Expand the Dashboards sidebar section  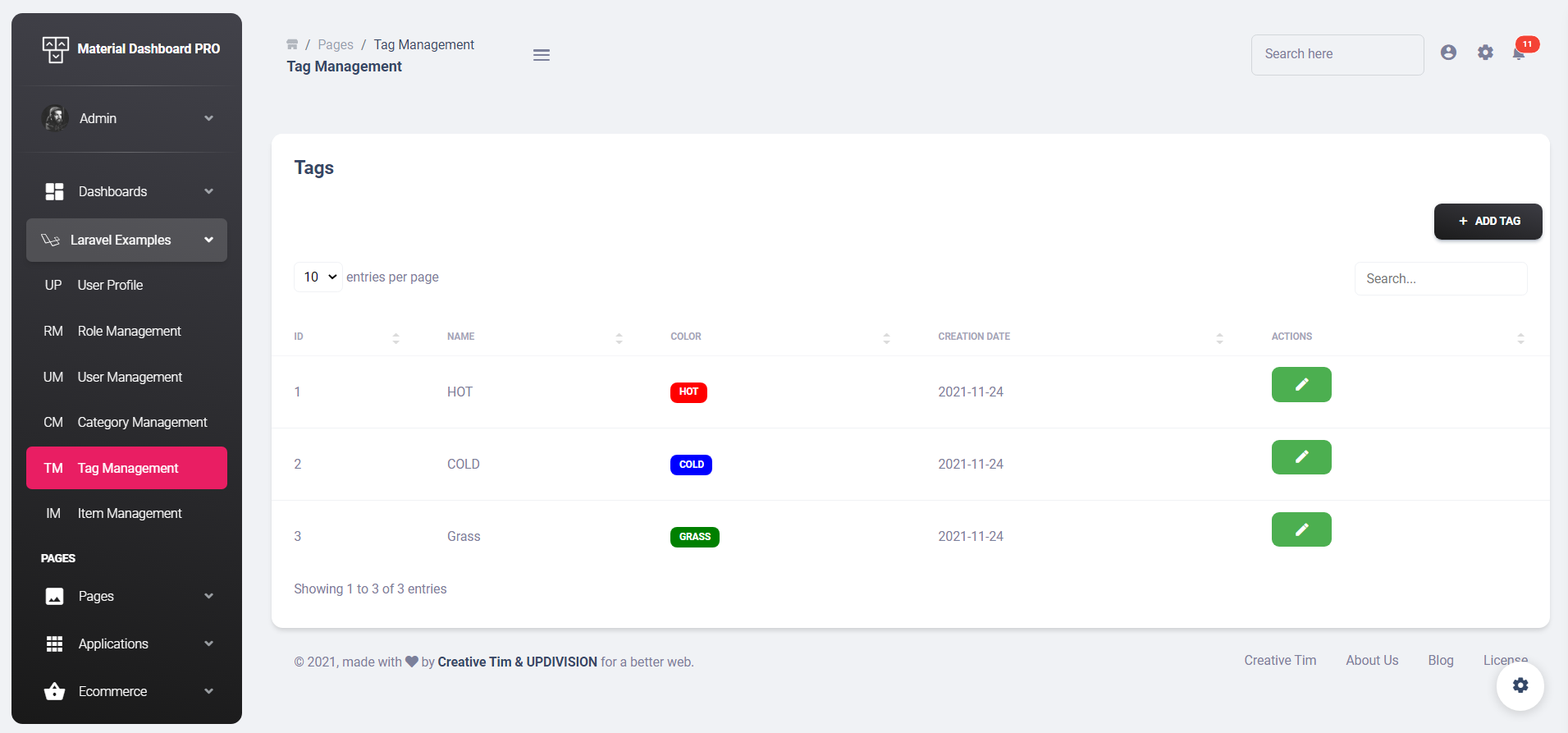click(127, 191)
